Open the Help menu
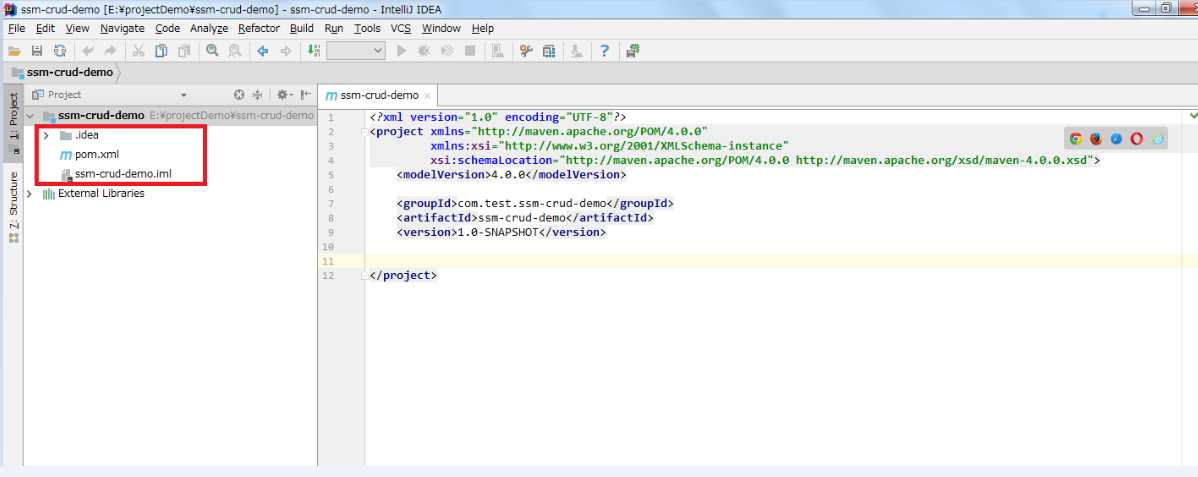This screenshot has height=477, width=1198. pos(483,28)
